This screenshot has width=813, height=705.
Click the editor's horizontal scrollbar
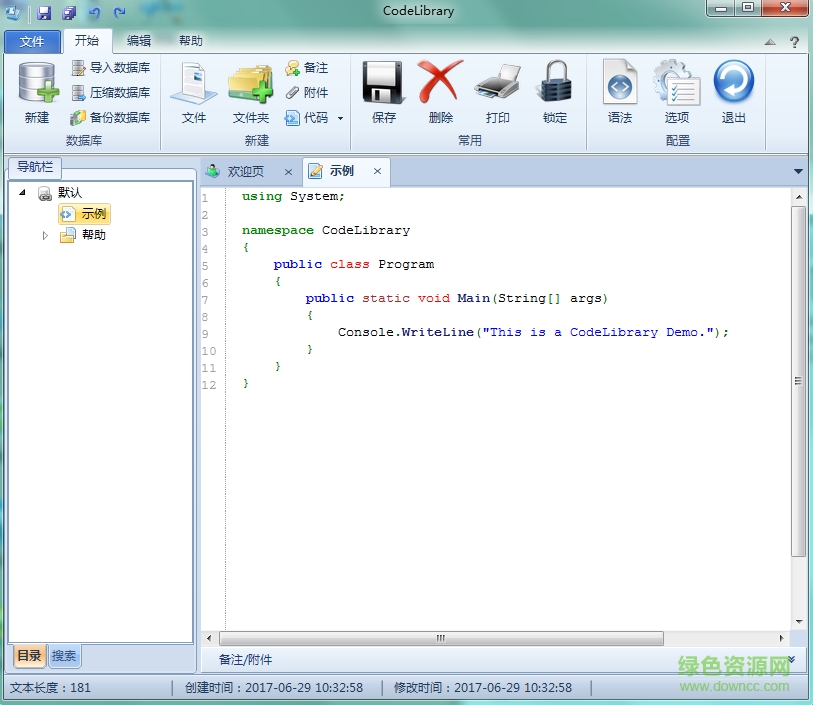(x=440, y=637)
